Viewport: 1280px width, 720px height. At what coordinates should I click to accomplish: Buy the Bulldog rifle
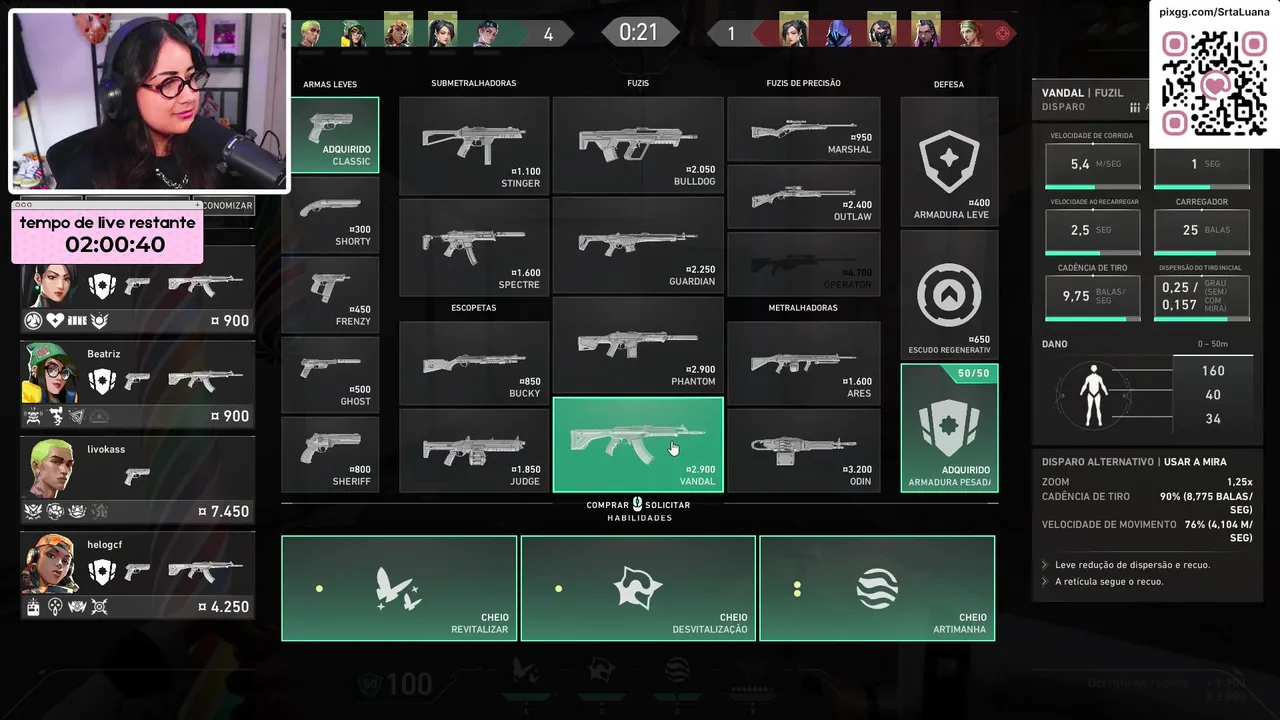(x=638, y=145)
